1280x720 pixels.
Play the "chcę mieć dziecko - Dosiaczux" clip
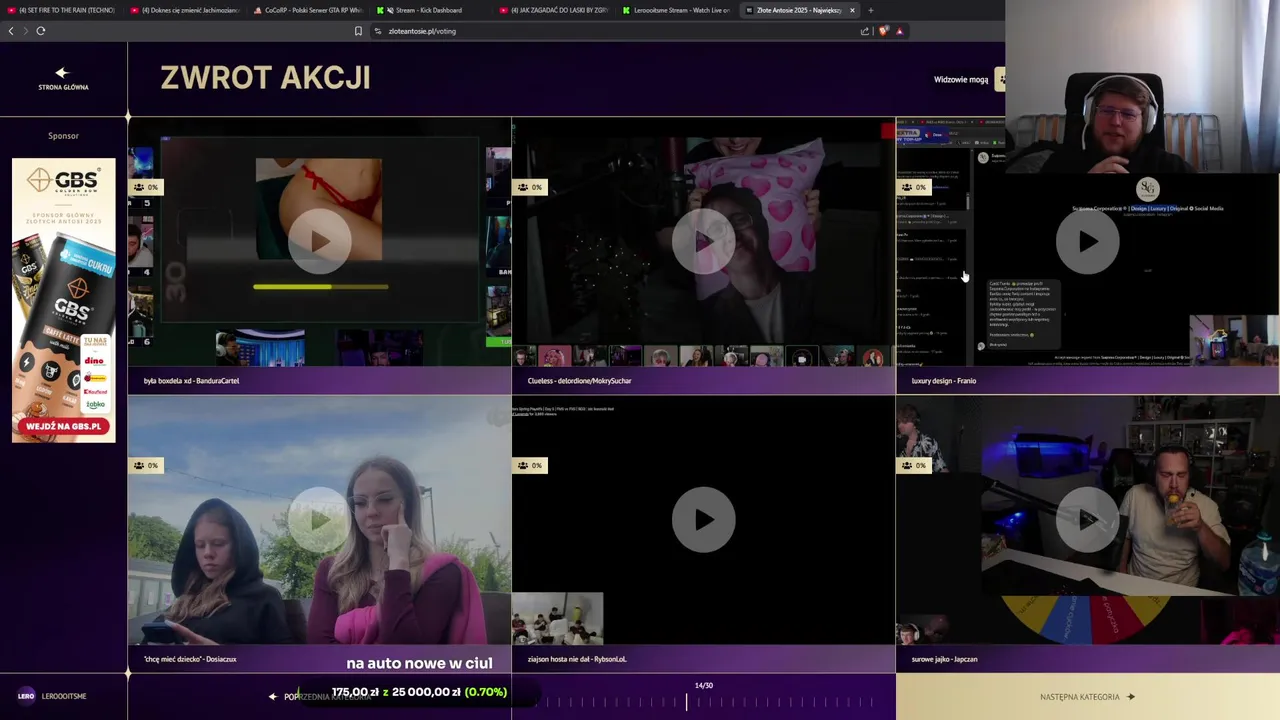pyautogui.click(x=319, y=520)
